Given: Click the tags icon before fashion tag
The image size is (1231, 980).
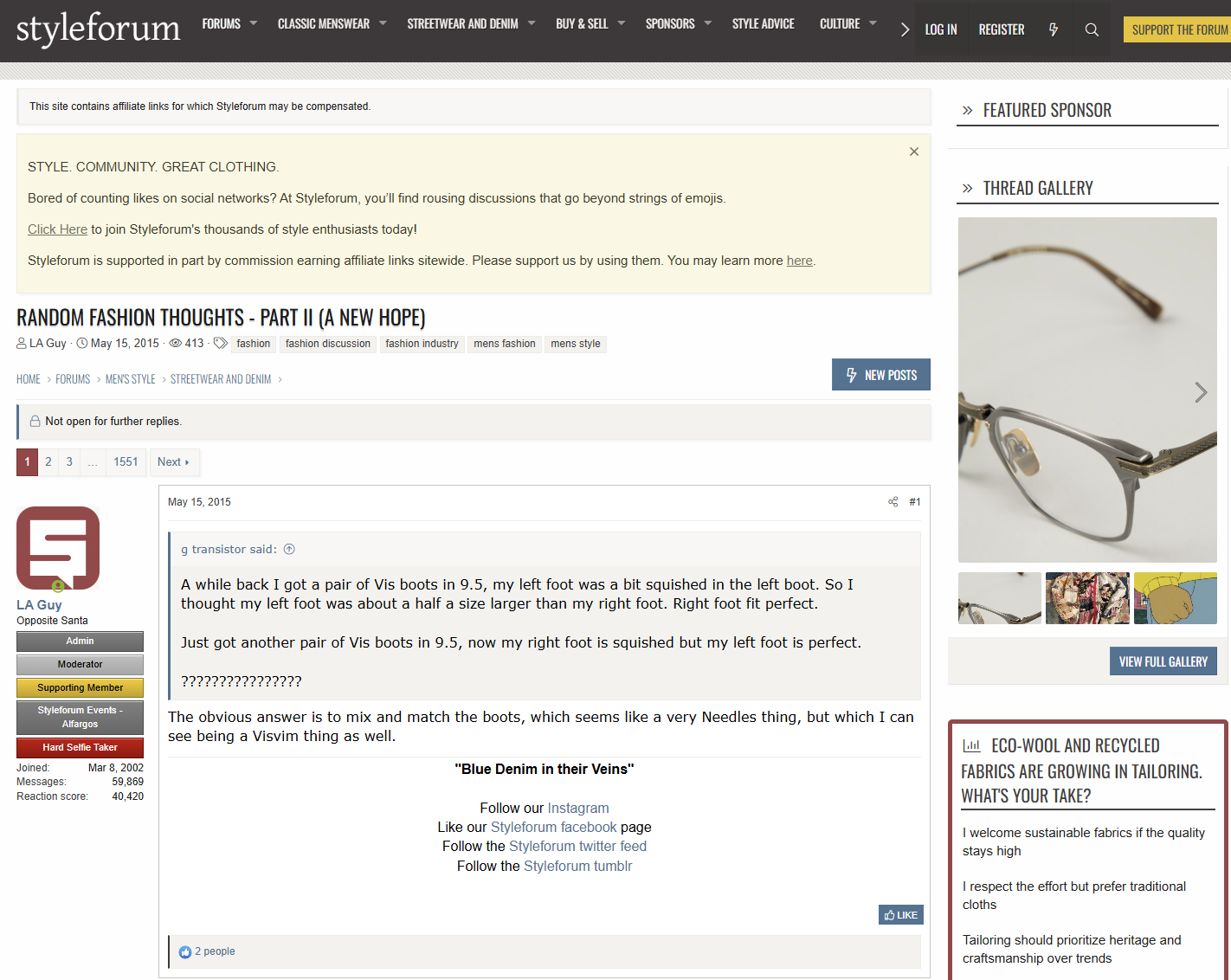Looking at the screenshot, I should [x=221, y=343].
